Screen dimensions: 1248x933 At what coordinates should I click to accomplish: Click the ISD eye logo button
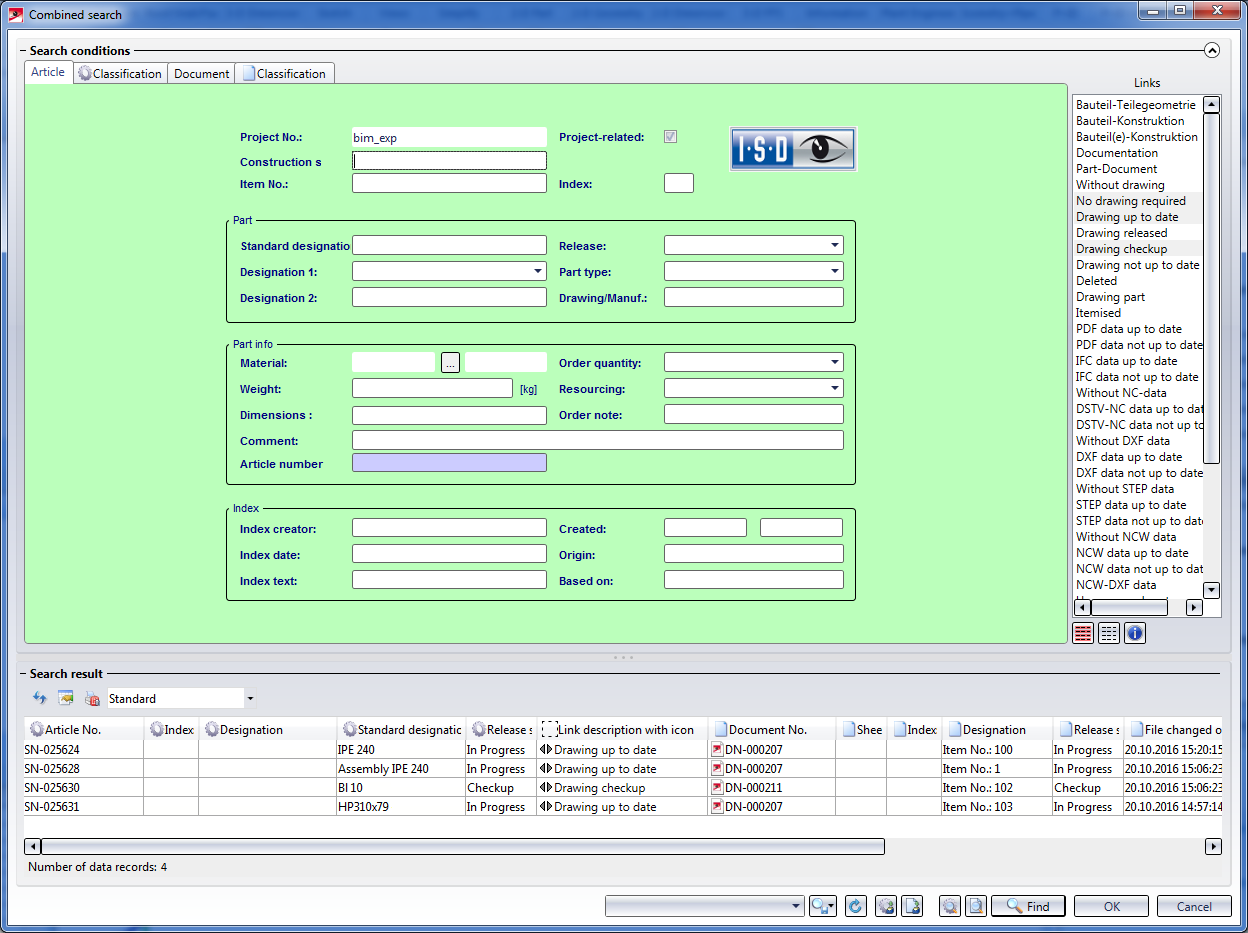tap(793, 149)
